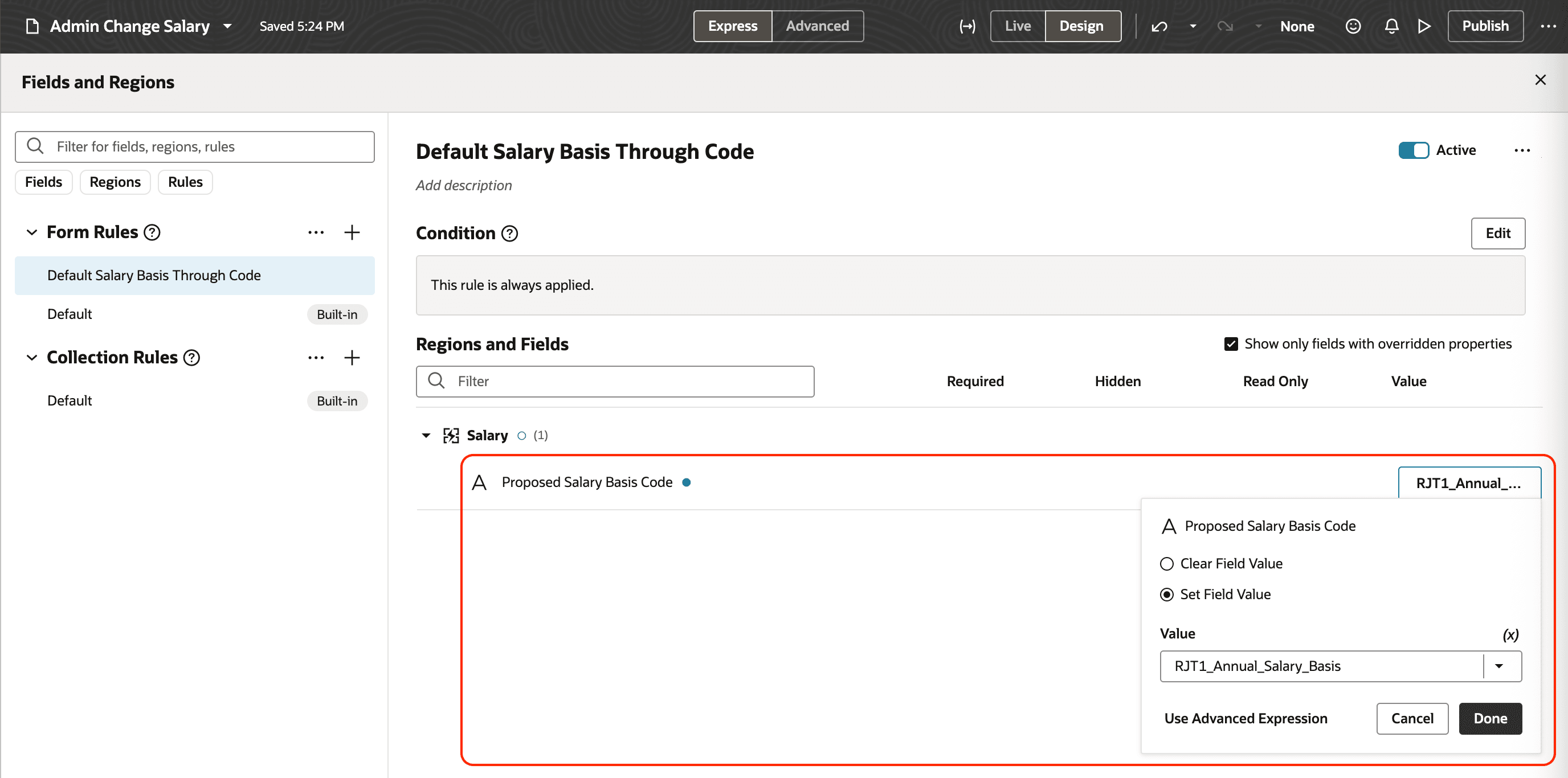Screen dimensions: 1568x778
Task: Click the undo icon in the top toolbar
Action: click(x=1159, y=26)
